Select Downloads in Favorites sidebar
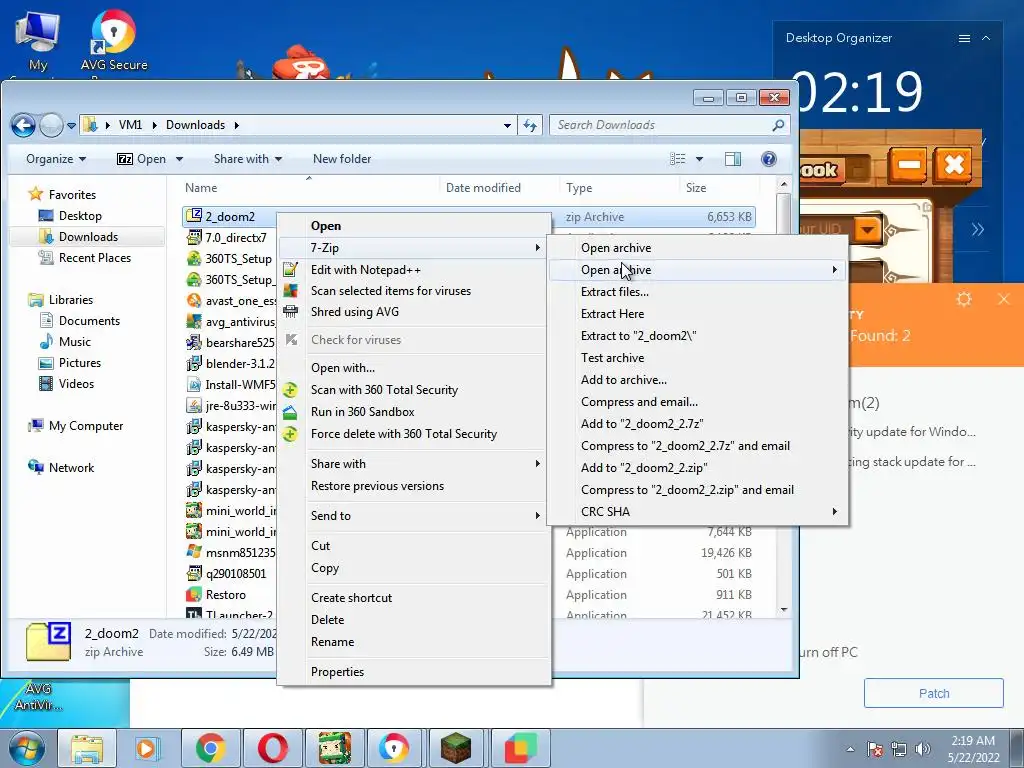This screenshot has height=768, width=1024. point(88,236)
